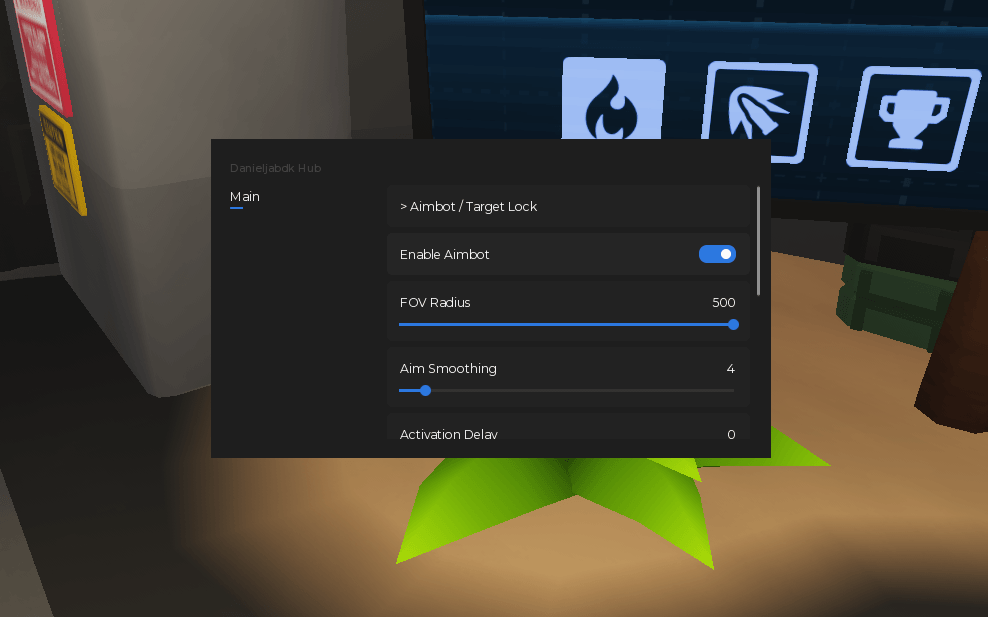
Task: Click the rocket icon on the blue board
Action: tap(759, 112)
